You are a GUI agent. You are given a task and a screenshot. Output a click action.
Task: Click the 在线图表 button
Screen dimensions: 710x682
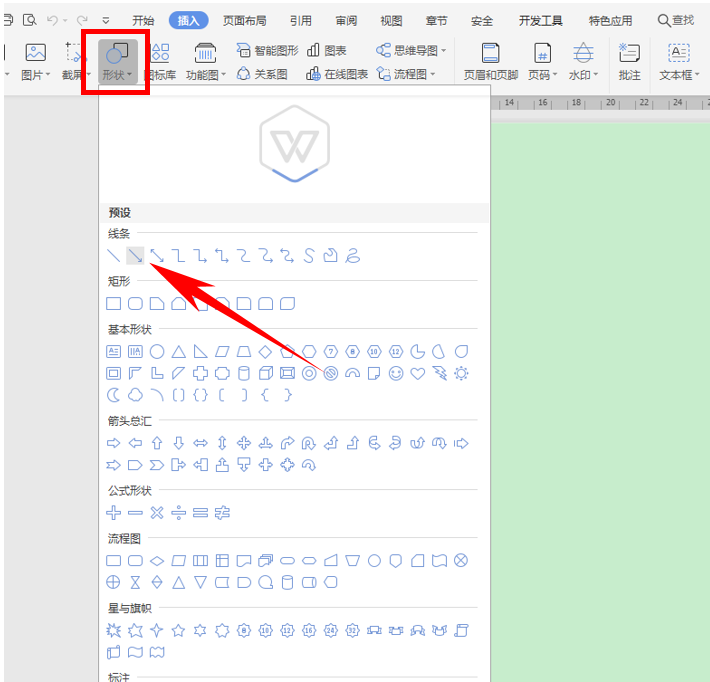tap(337, 74)
